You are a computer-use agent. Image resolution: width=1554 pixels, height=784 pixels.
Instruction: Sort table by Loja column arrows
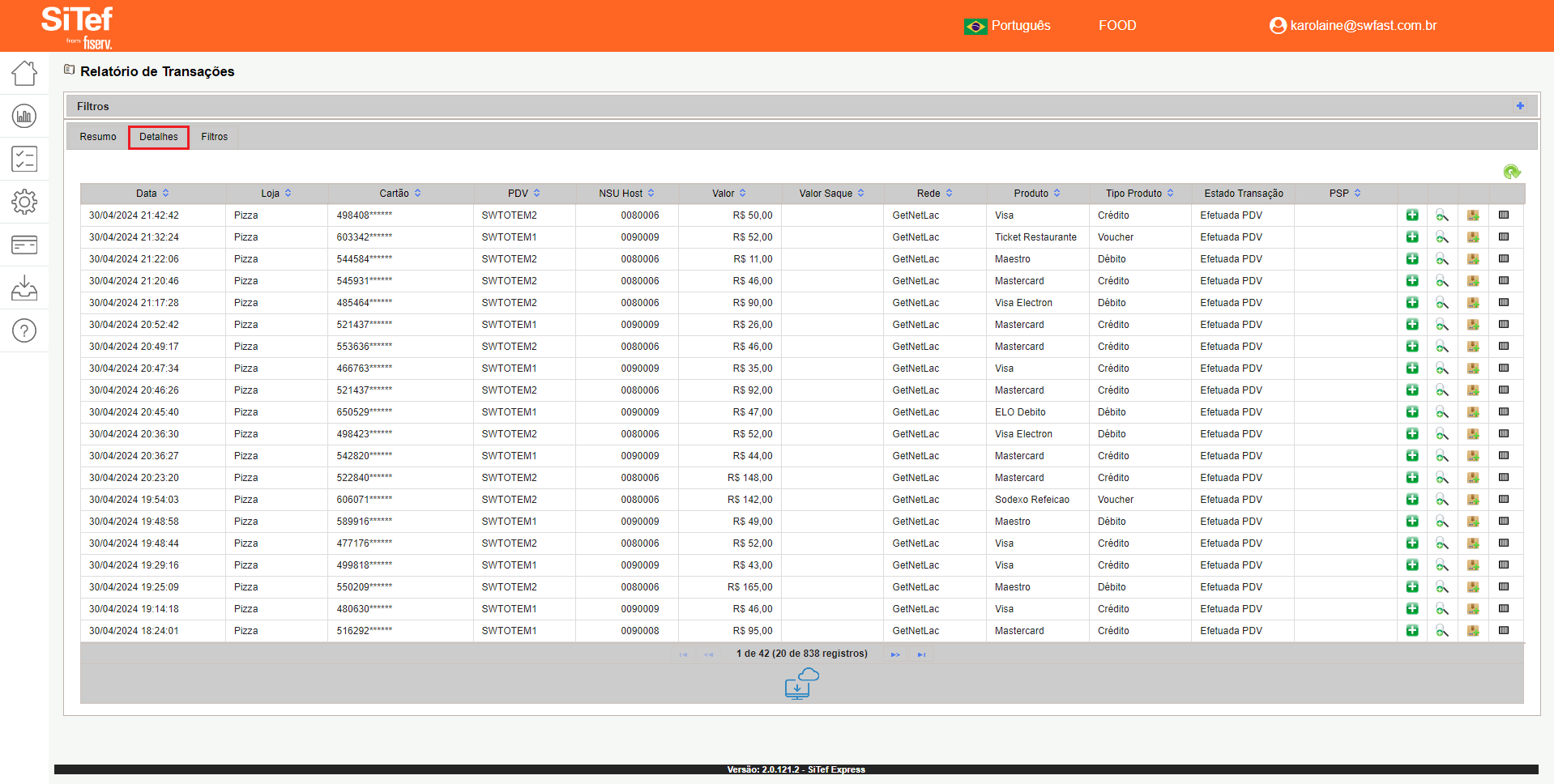click(x=288, y=194)
